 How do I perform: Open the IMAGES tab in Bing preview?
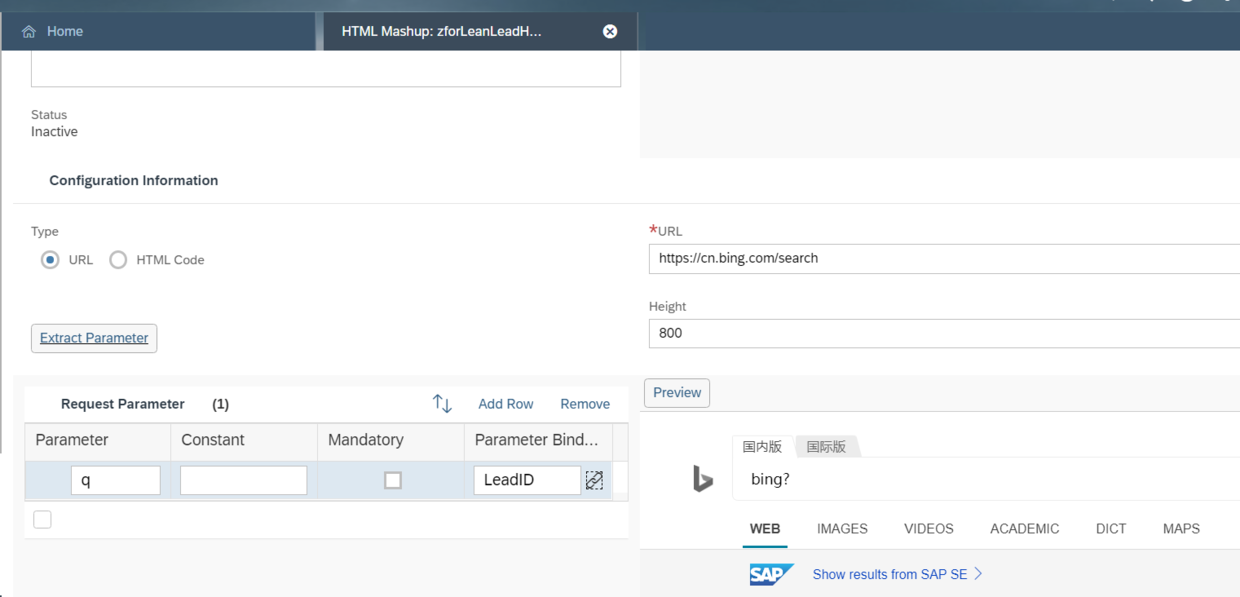pos(842,529)
